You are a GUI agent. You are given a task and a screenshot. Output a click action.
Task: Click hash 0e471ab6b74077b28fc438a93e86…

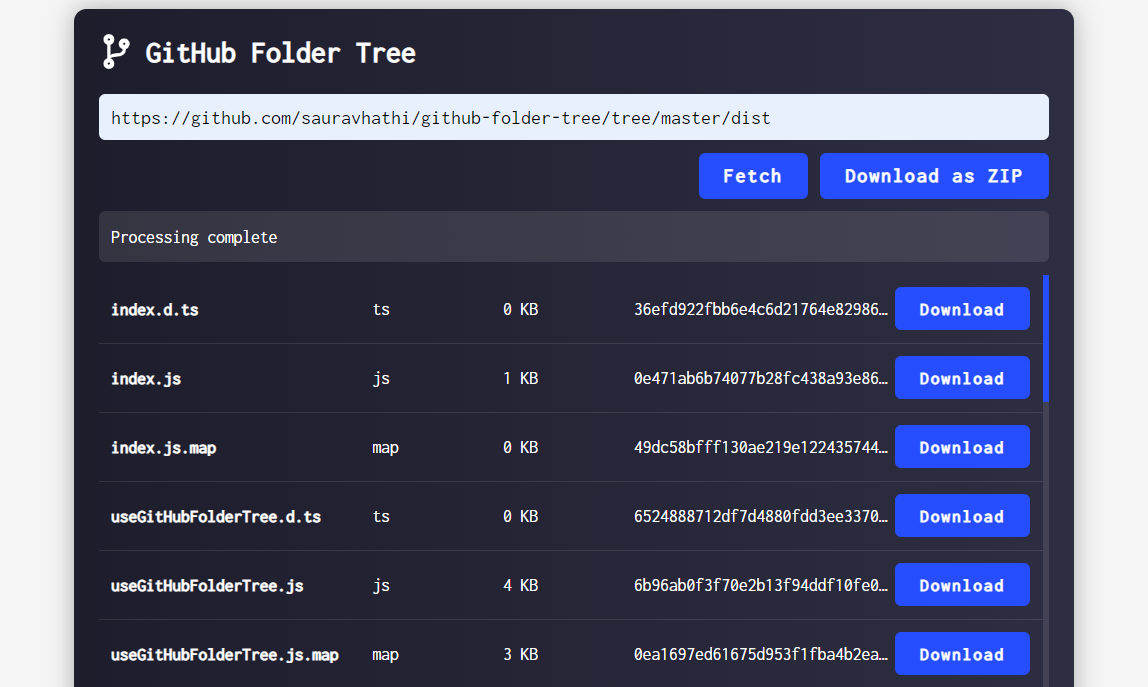pyautogui.click(x=761, y=378)
